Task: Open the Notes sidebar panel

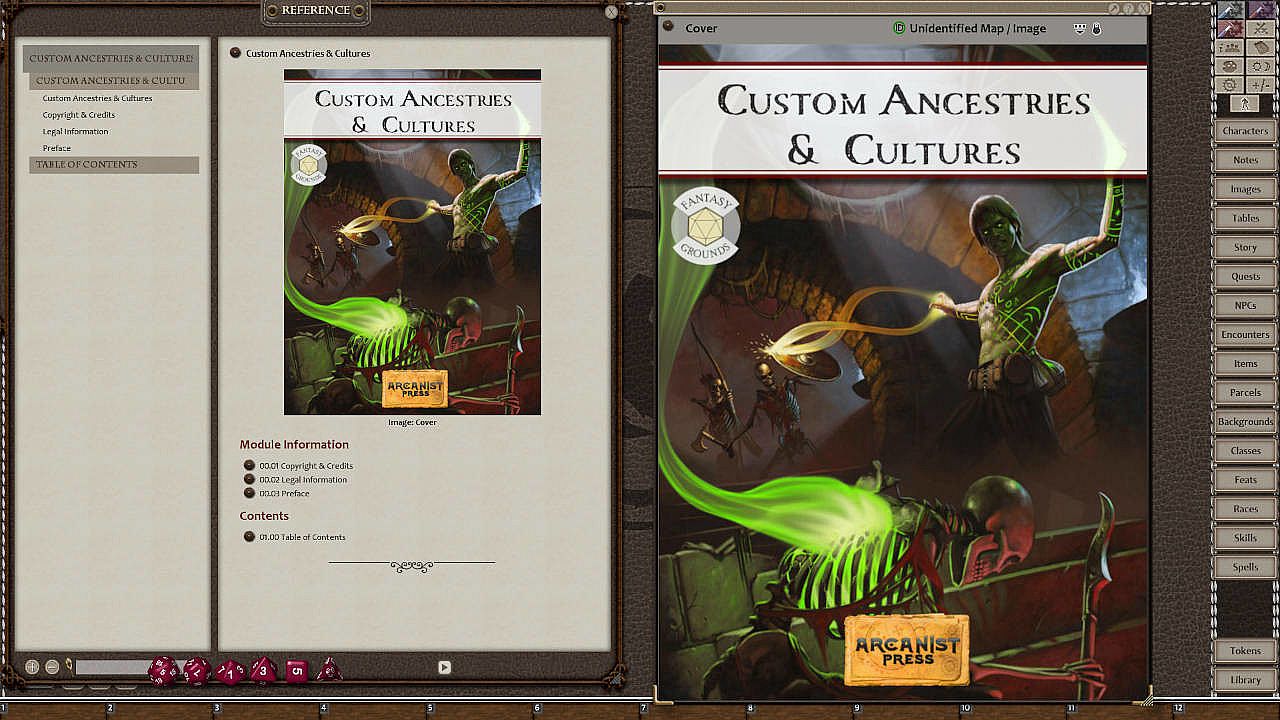Action: [x=1245, y=160]
